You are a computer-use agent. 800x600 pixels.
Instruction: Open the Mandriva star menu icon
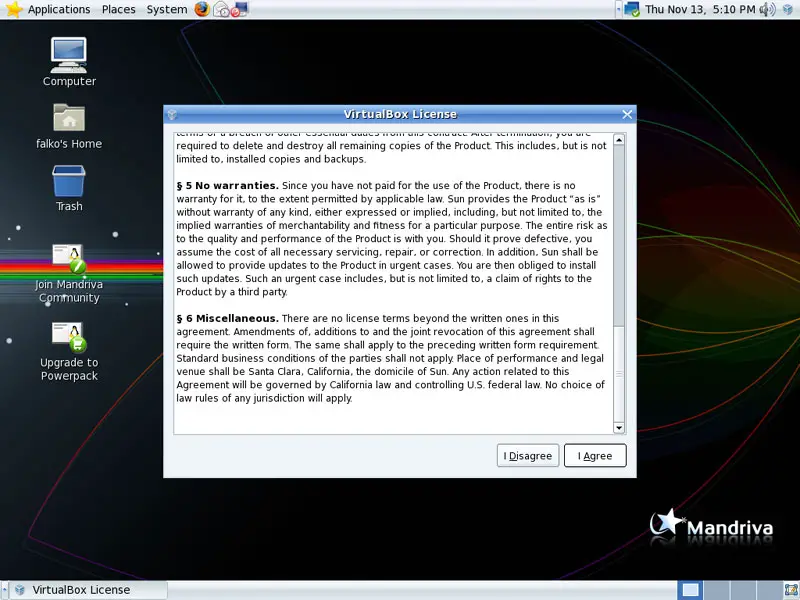[14, 9]
